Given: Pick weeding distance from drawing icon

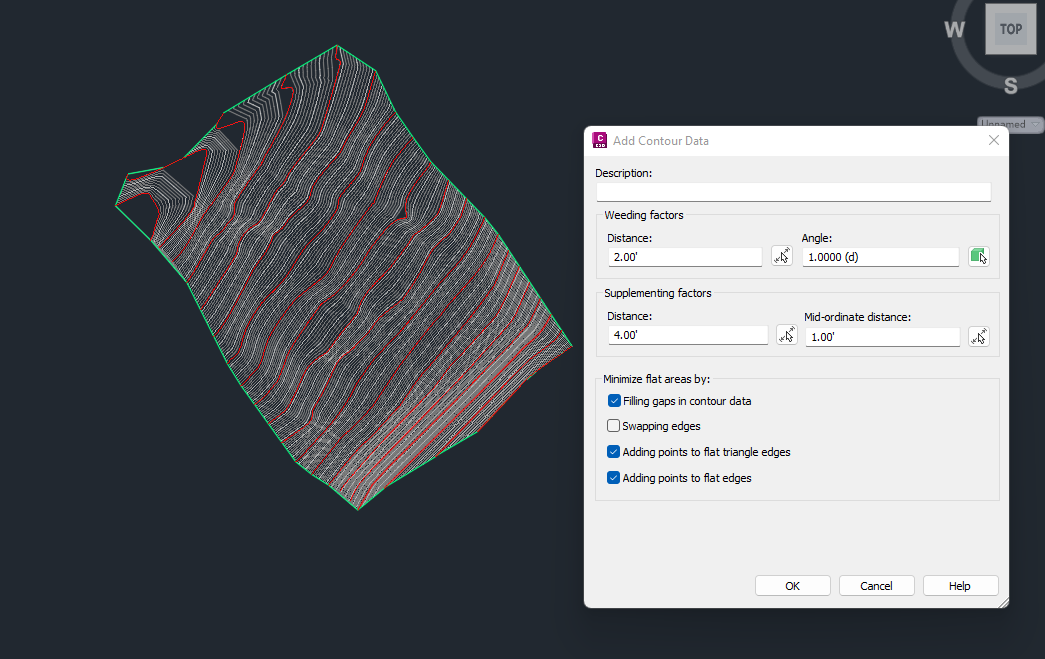Looking at the screenshot, I should click(x=782, y=256).
